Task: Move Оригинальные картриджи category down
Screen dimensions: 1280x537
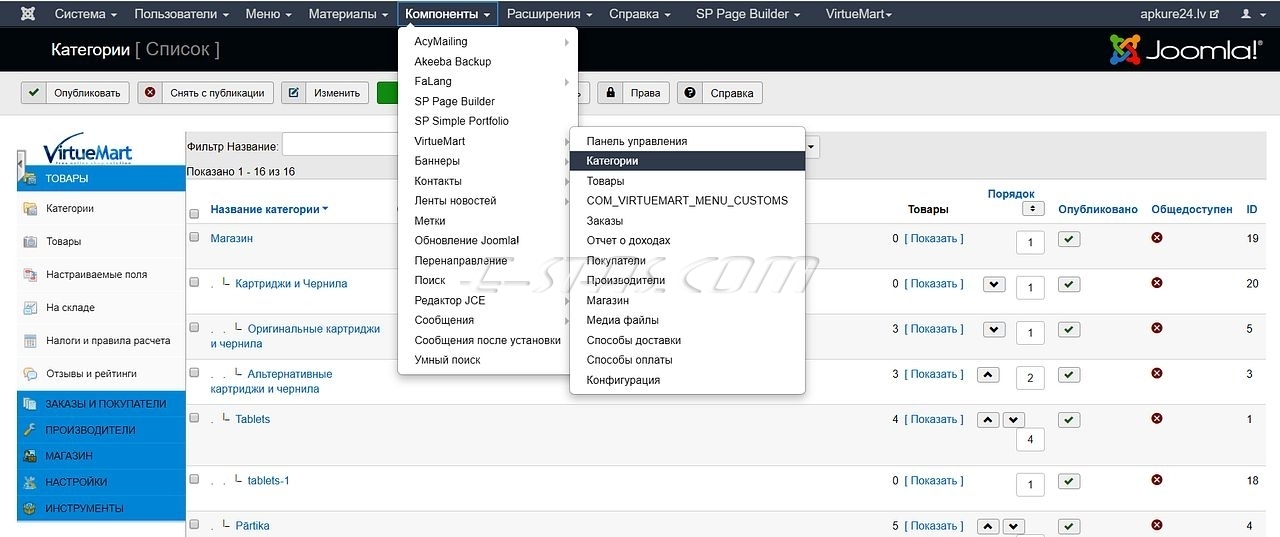Action: tap(994, 329)
